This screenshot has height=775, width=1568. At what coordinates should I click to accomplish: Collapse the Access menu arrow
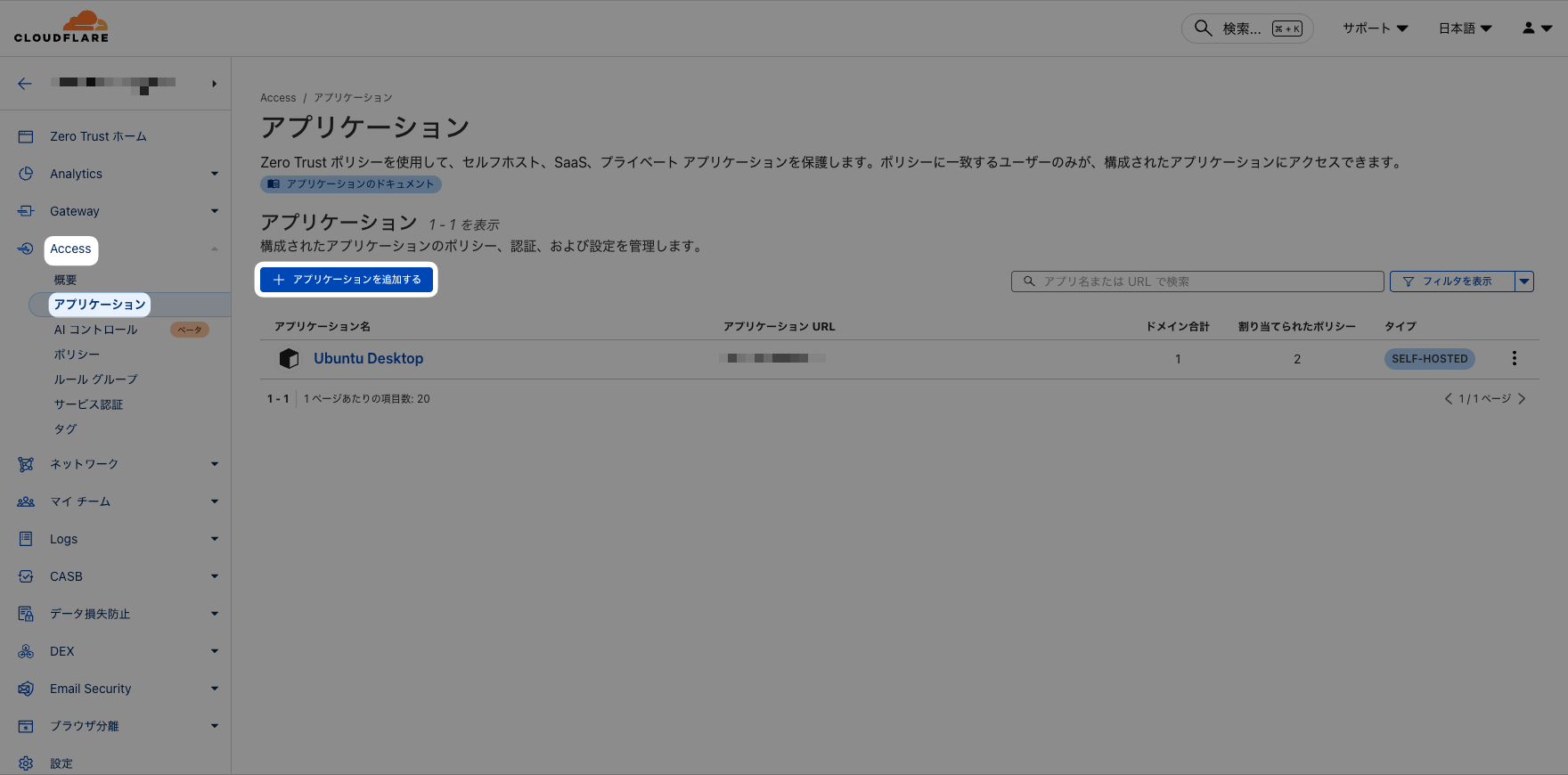click(215, 249)
